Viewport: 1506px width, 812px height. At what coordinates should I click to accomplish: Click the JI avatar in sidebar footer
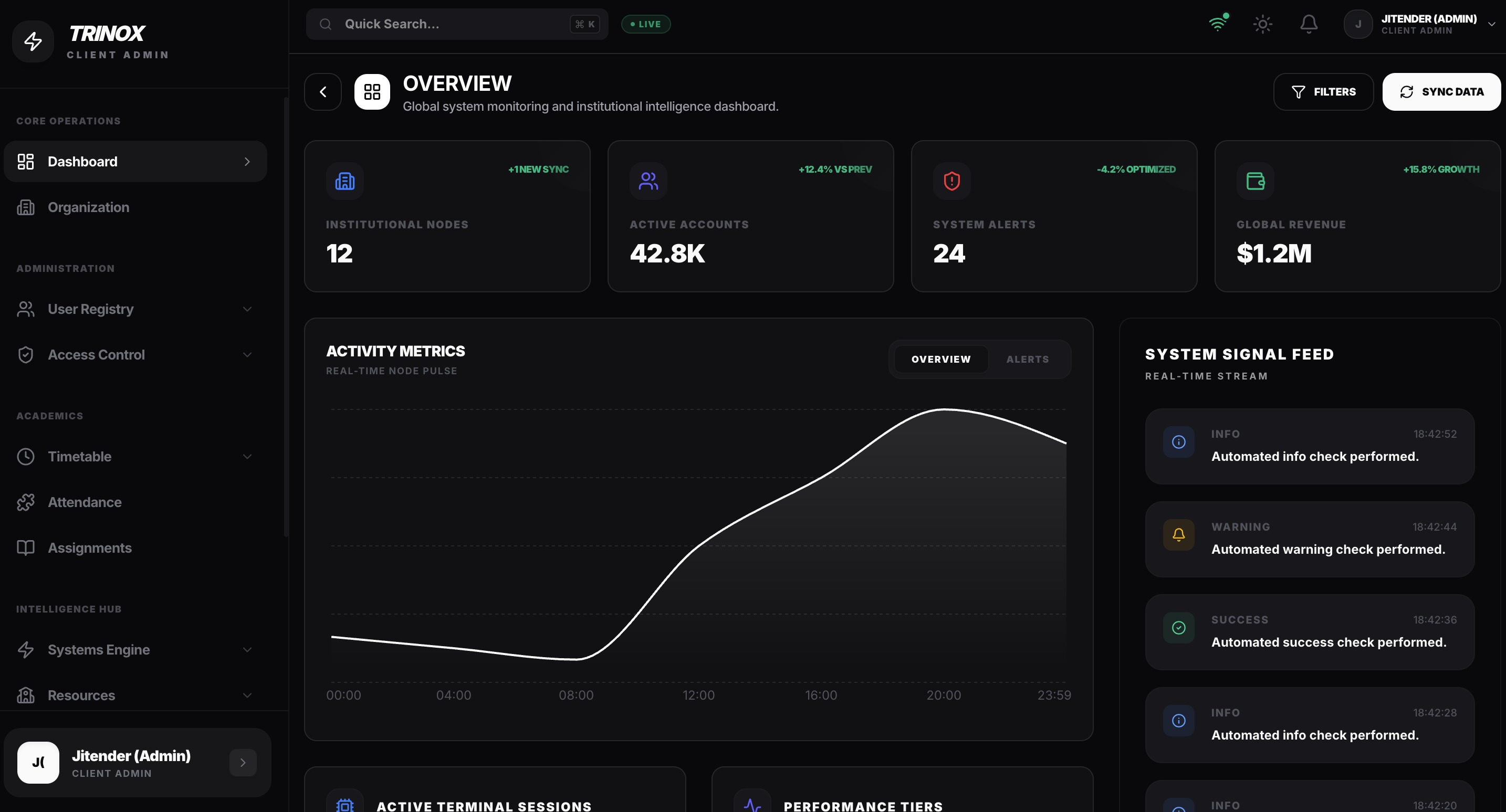tap(38, 762)
